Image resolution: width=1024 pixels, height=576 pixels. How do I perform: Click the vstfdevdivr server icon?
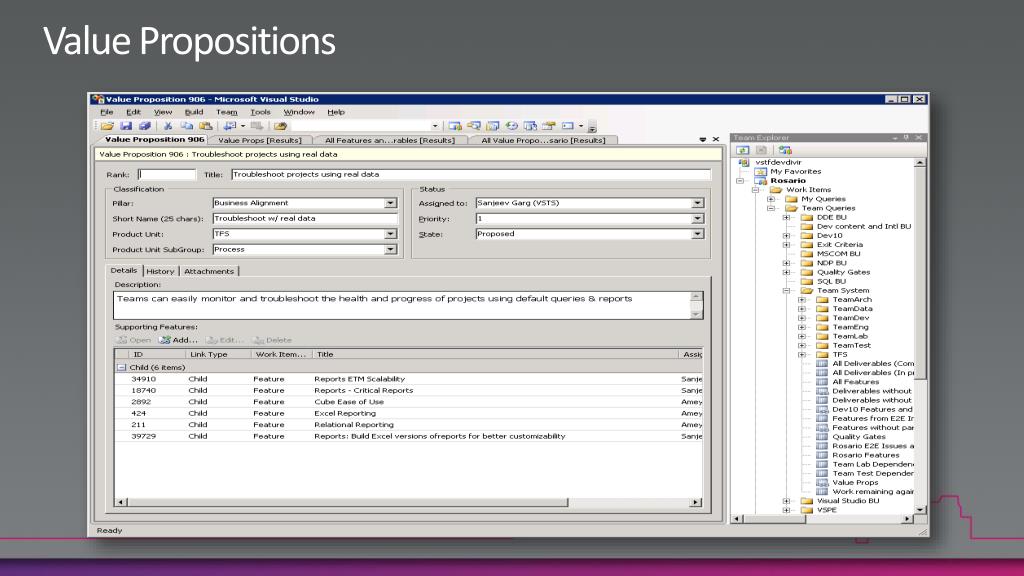point(744,163)
